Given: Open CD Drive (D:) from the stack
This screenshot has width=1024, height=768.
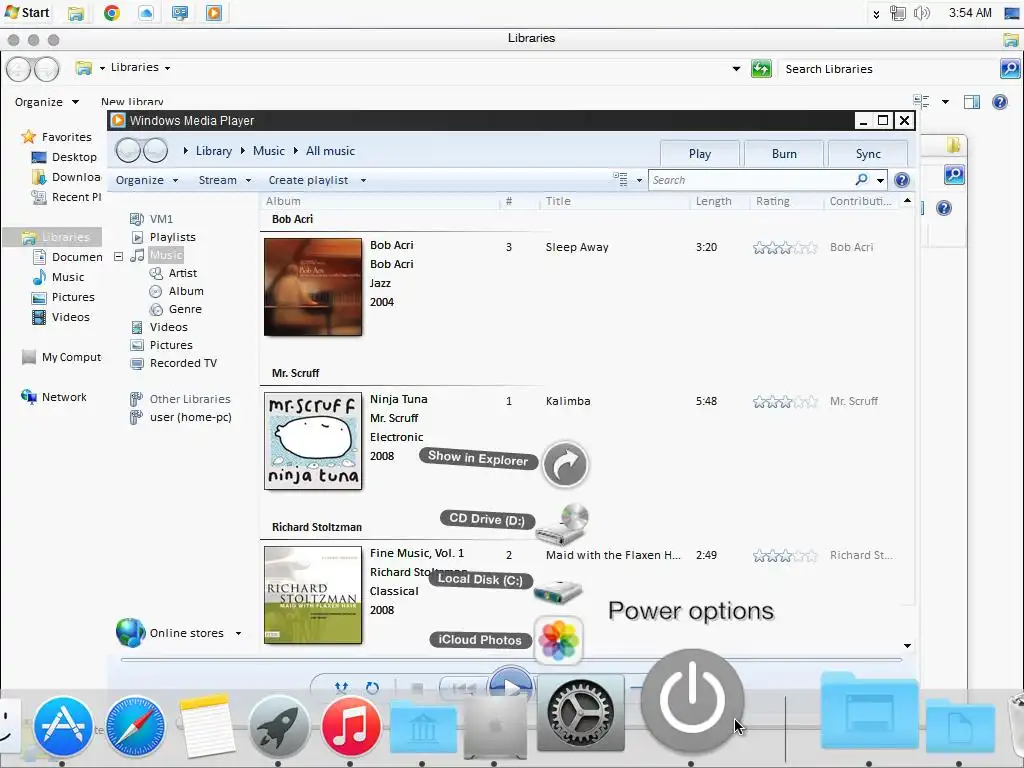Looking at the screenshot, I should coord(563,524).
